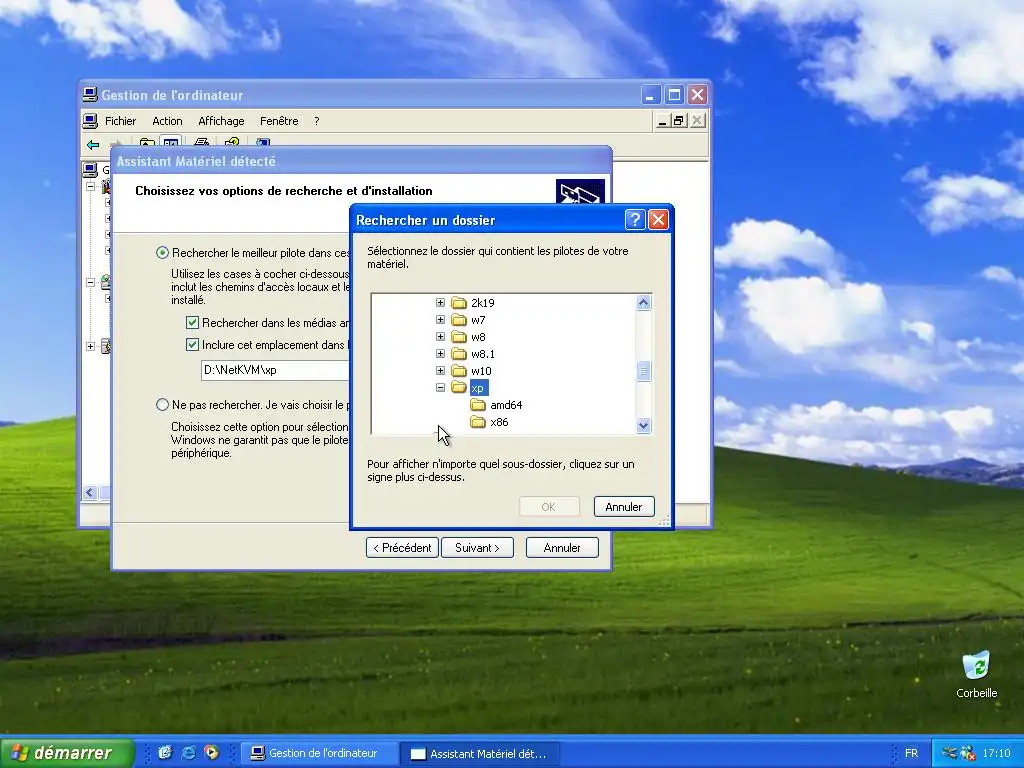Click the Gestion de l'ordinateur title bar icon
1024x768 pixels.
(x=90, y=95)
